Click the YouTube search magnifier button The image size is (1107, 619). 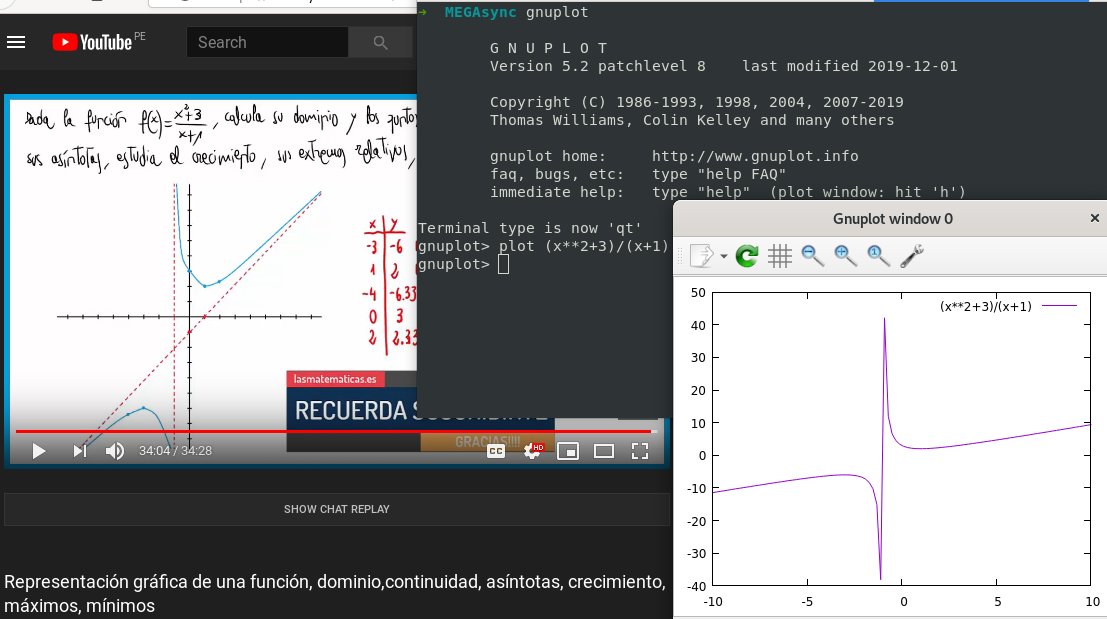(381, 42)
